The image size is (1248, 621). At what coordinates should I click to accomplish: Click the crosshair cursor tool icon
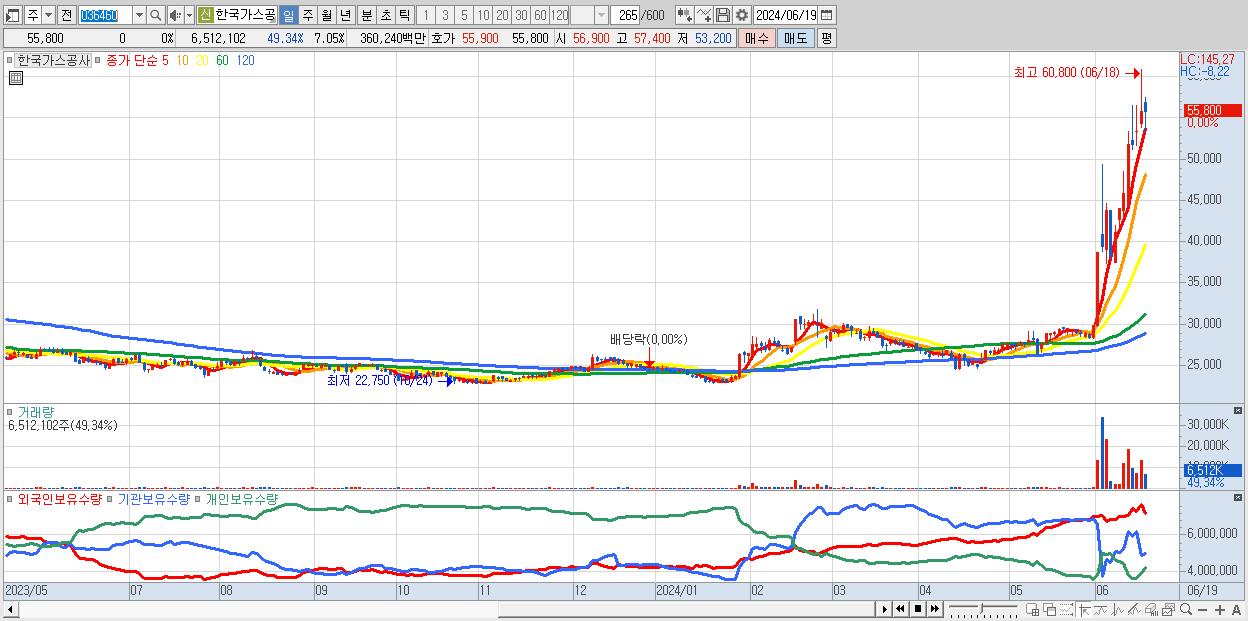click(x=1084, y=609)
